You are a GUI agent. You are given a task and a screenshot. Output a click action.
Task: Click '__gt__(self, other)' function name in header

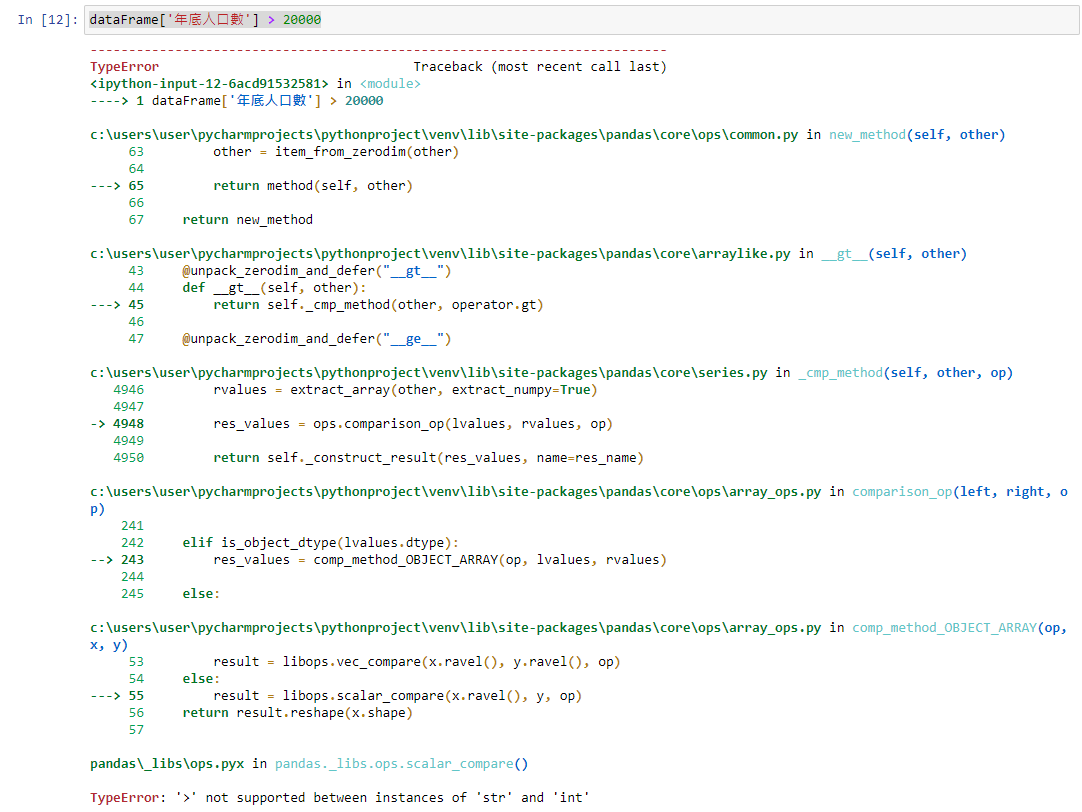tap(894, 254)
